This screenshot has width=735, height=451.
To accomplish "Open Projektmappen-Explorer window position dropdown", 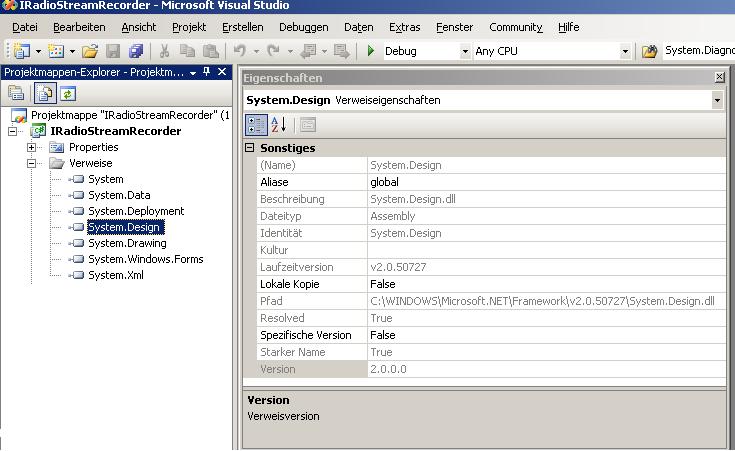I will pyautogui.click(x=193, y=73).
